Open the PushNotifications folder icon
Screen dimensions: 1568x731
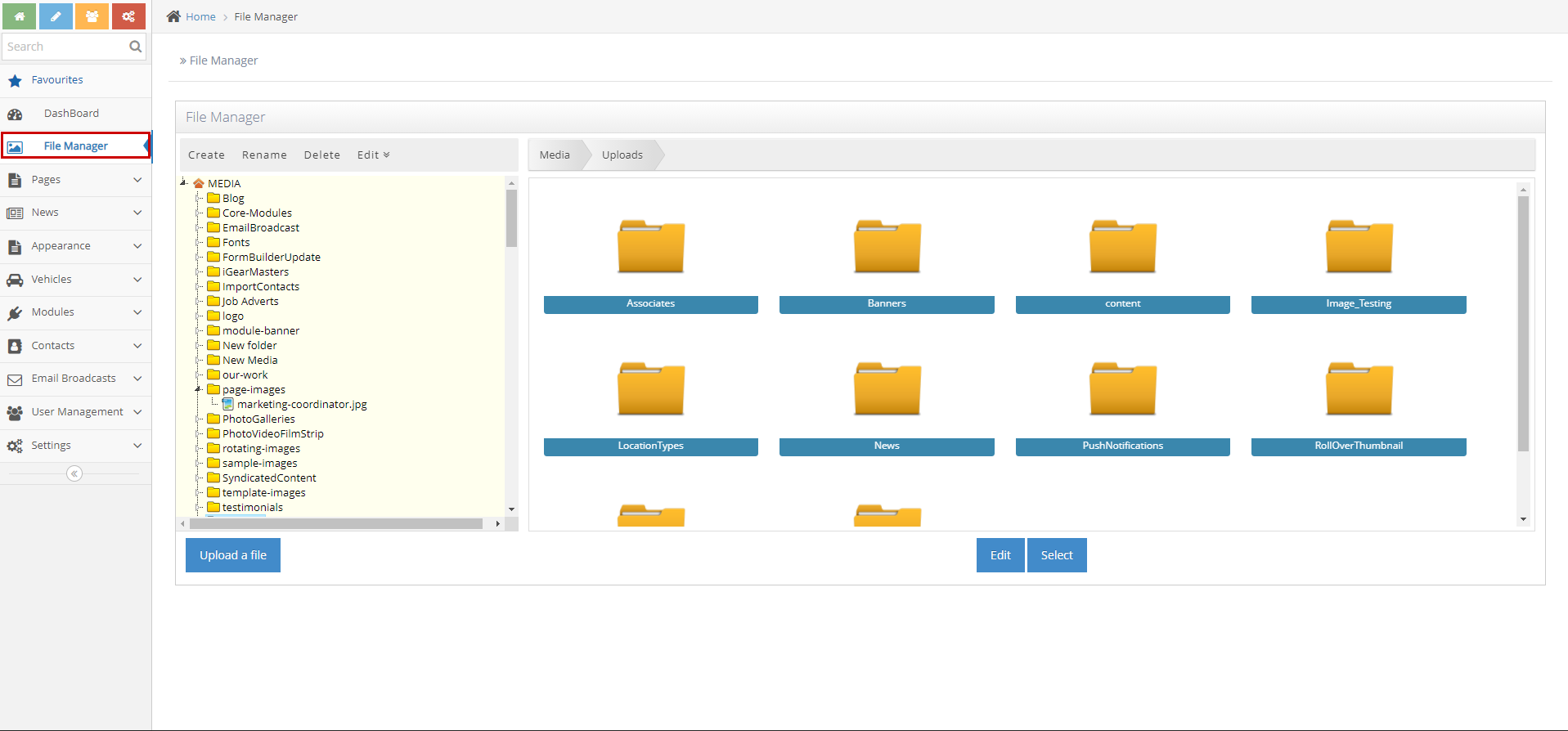pos(1122,388)
